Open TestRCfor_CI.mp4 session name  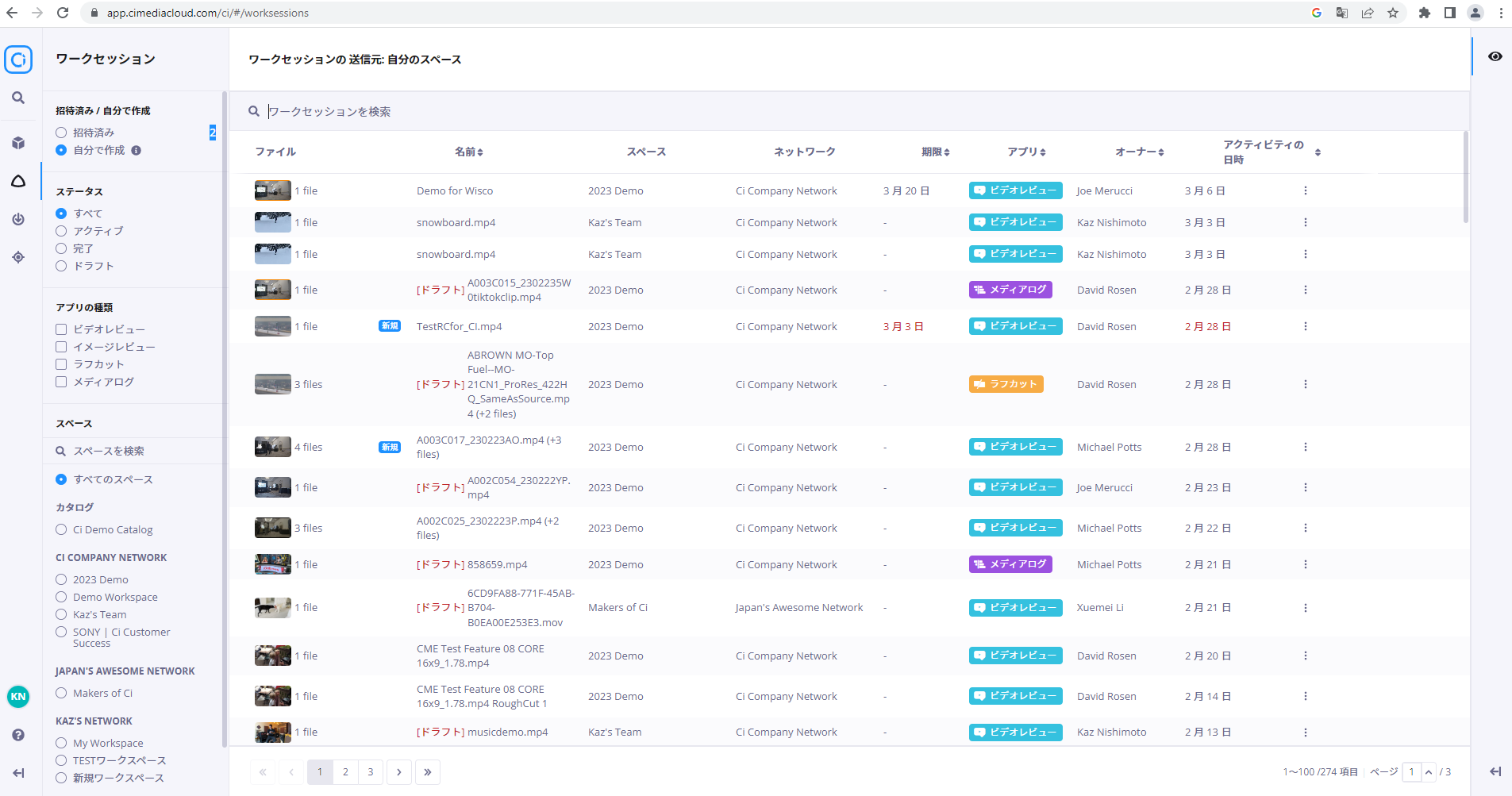460,326
